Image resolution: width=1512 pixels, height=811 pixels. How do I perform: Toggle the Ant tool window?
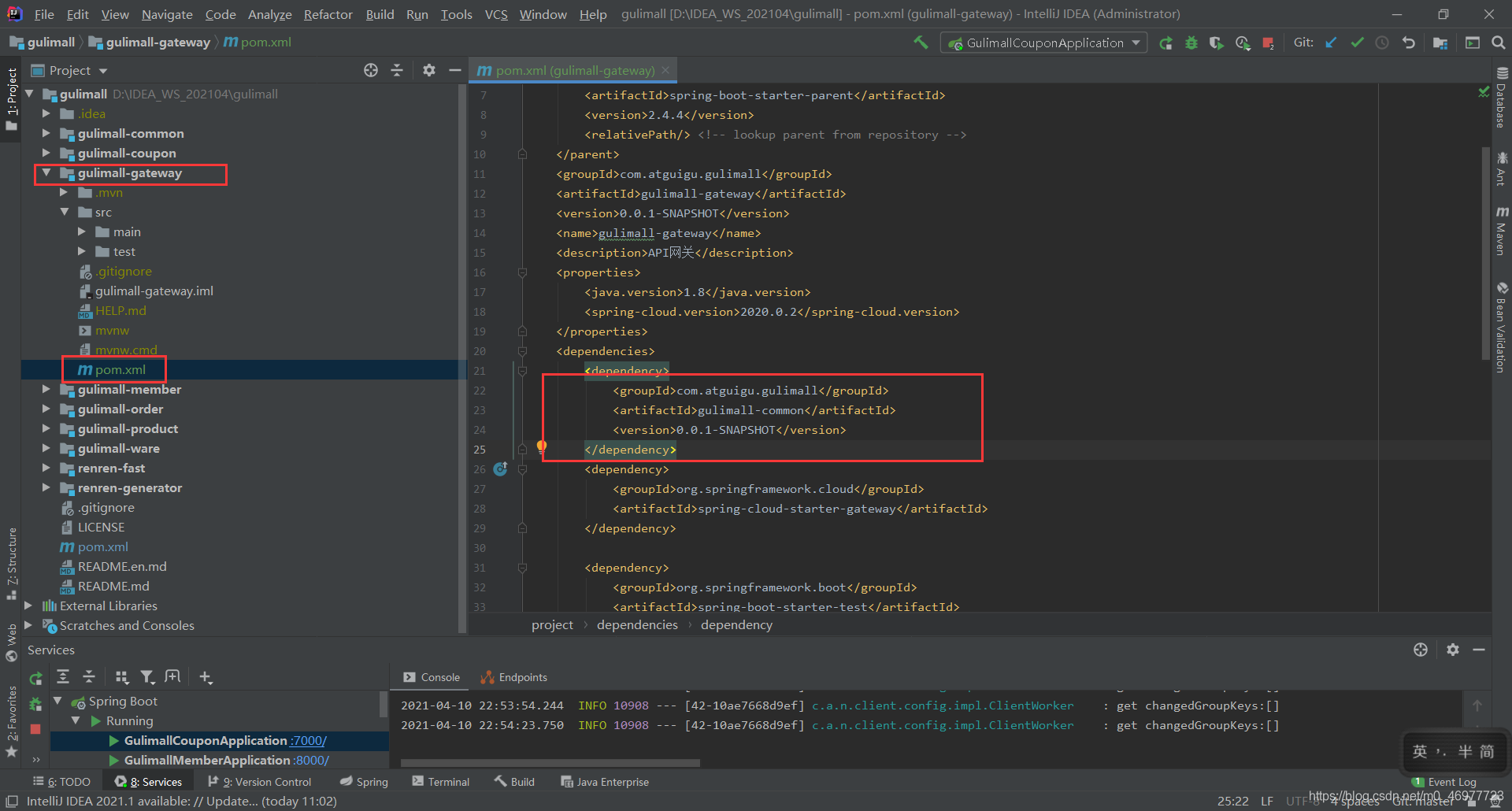click(x=1502, y=168)
